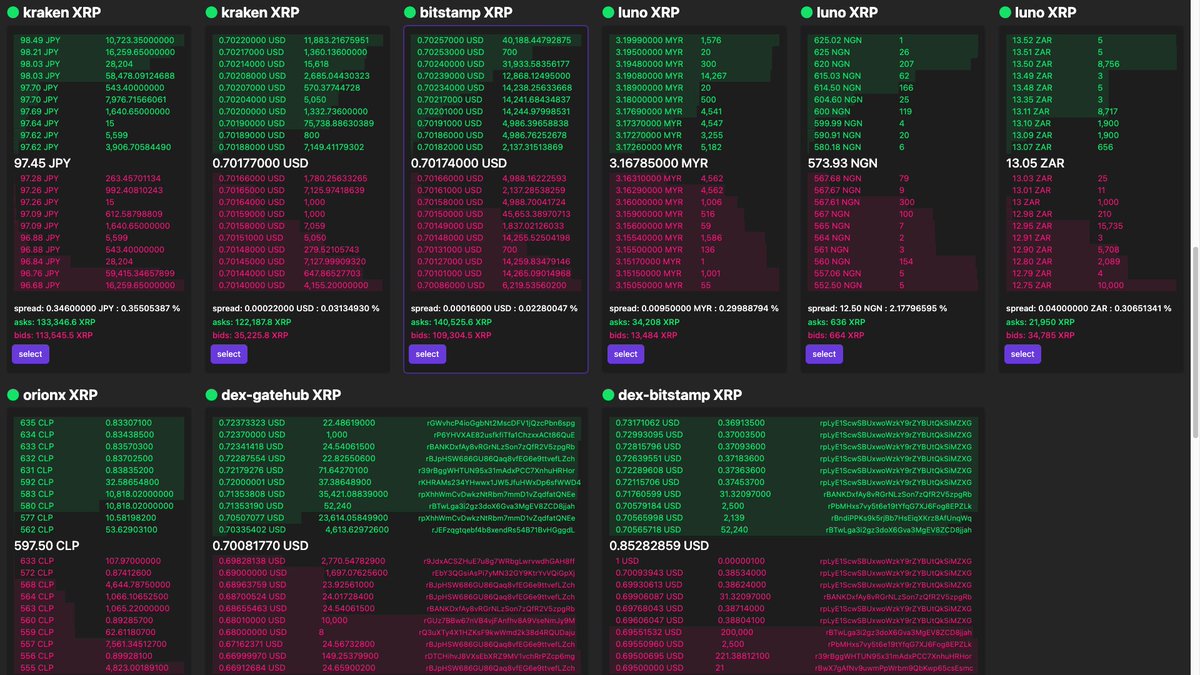This screenshot has height=675, width=1200.
Task: Click mid price 97.45 JPY
Action: point(42,163)
